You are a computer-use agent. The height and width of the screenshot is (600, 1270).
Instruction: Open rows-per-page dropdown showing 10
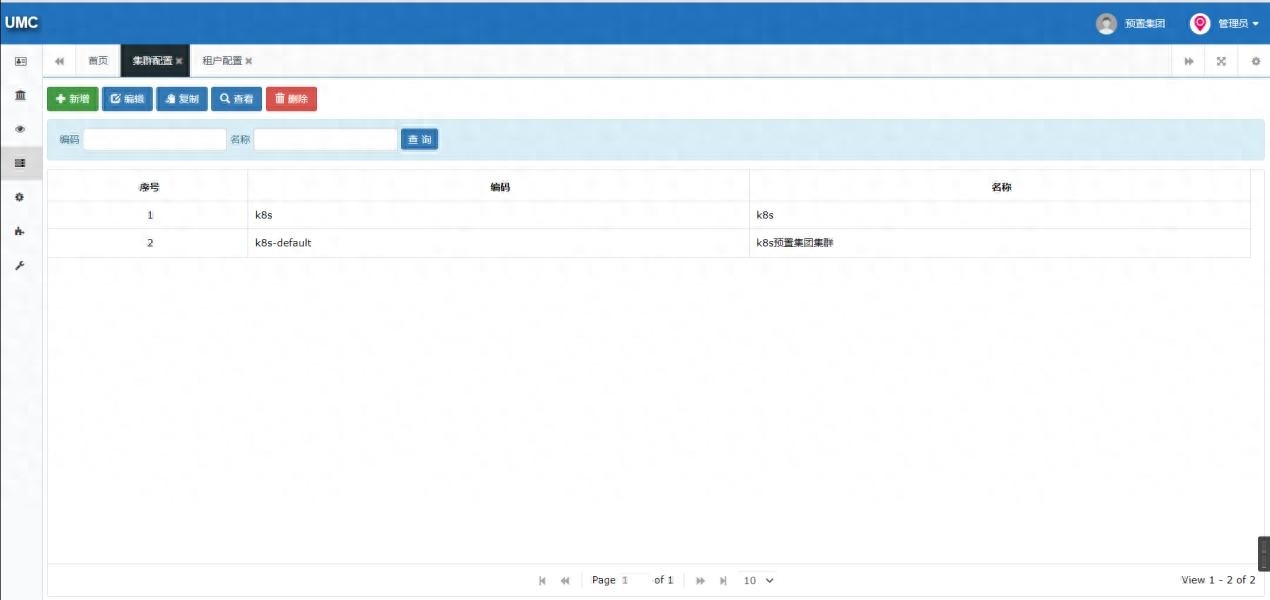coord(759,580)
